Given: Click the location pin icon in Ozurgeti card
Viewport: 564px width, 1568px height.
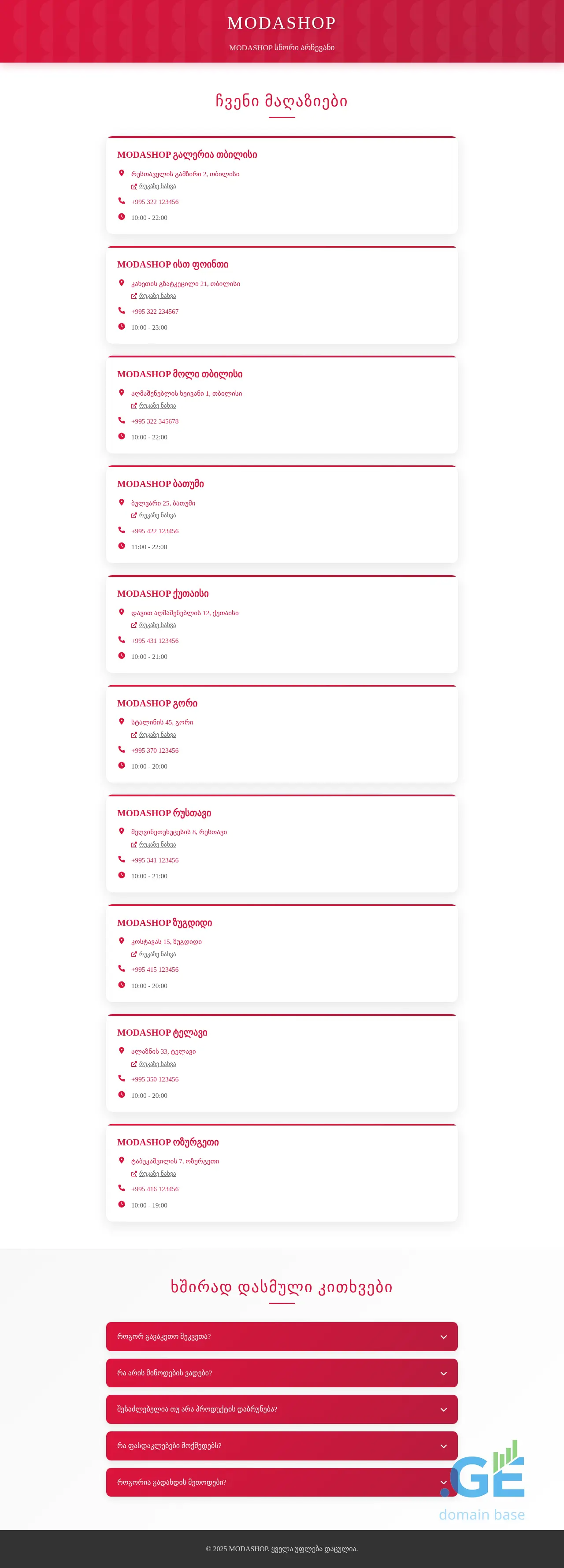Looking at the screenshot, I should (122, 1160).
